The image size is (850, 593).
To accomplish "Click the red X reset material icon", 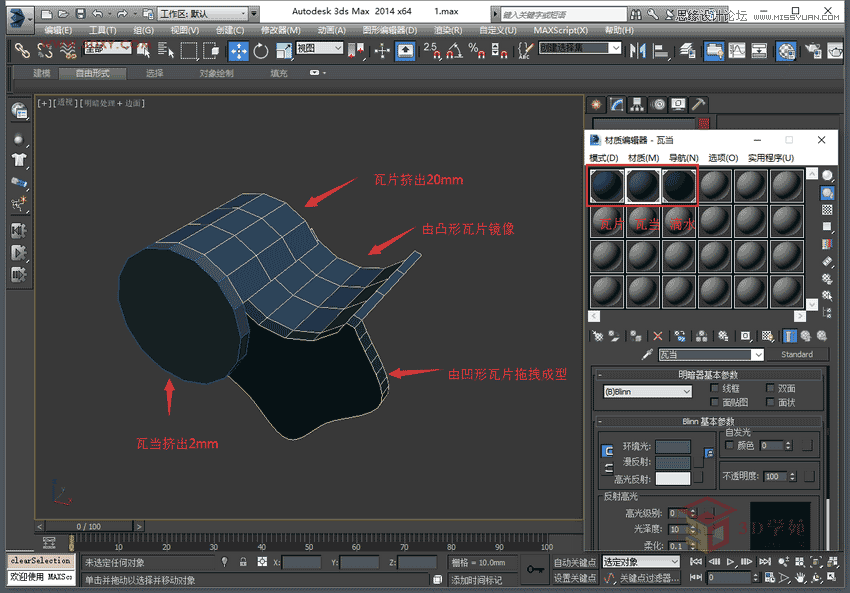I will coord(658,336).
